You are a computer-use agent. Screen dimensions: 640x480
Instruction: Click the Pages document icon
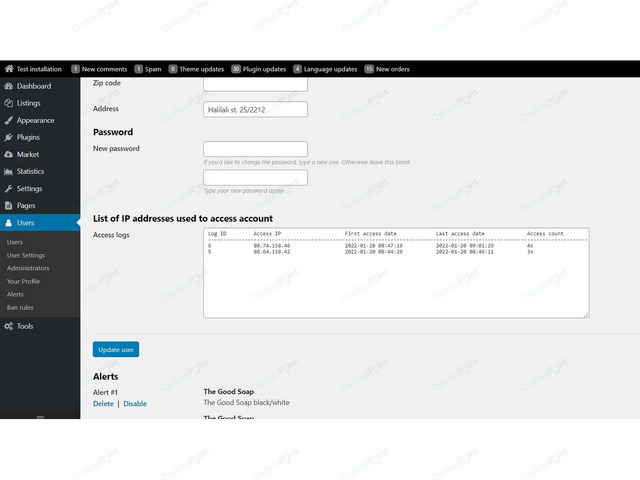[9, 206]
